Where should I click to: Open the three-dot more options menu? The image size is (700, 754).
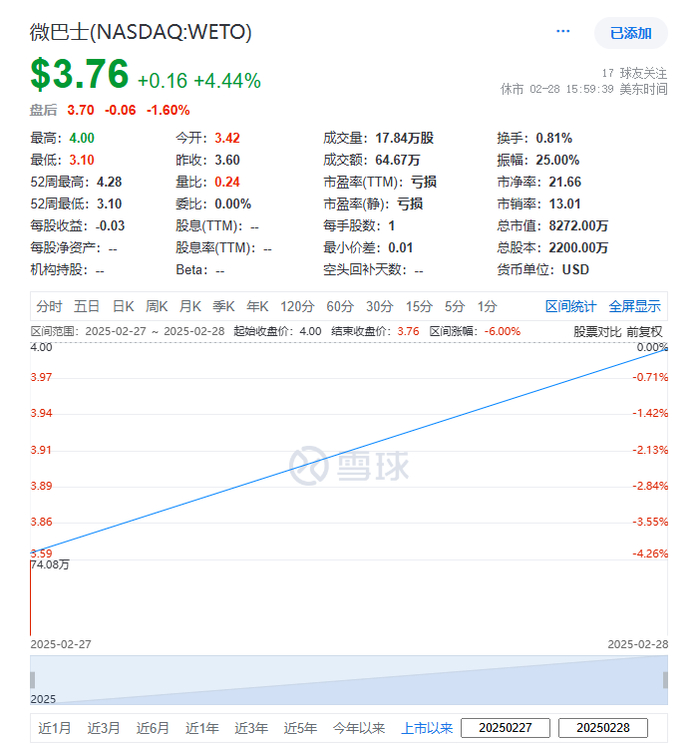pyautogui.click(x=562, y=32)
